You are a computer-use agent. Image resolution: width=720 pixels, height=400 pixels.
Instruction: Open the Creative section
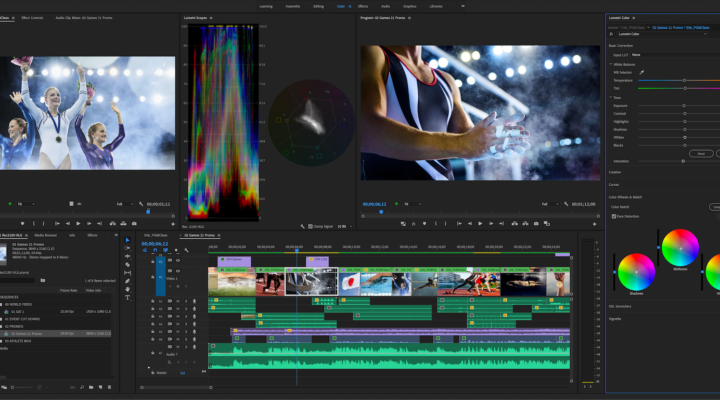(x=615, y=172)
